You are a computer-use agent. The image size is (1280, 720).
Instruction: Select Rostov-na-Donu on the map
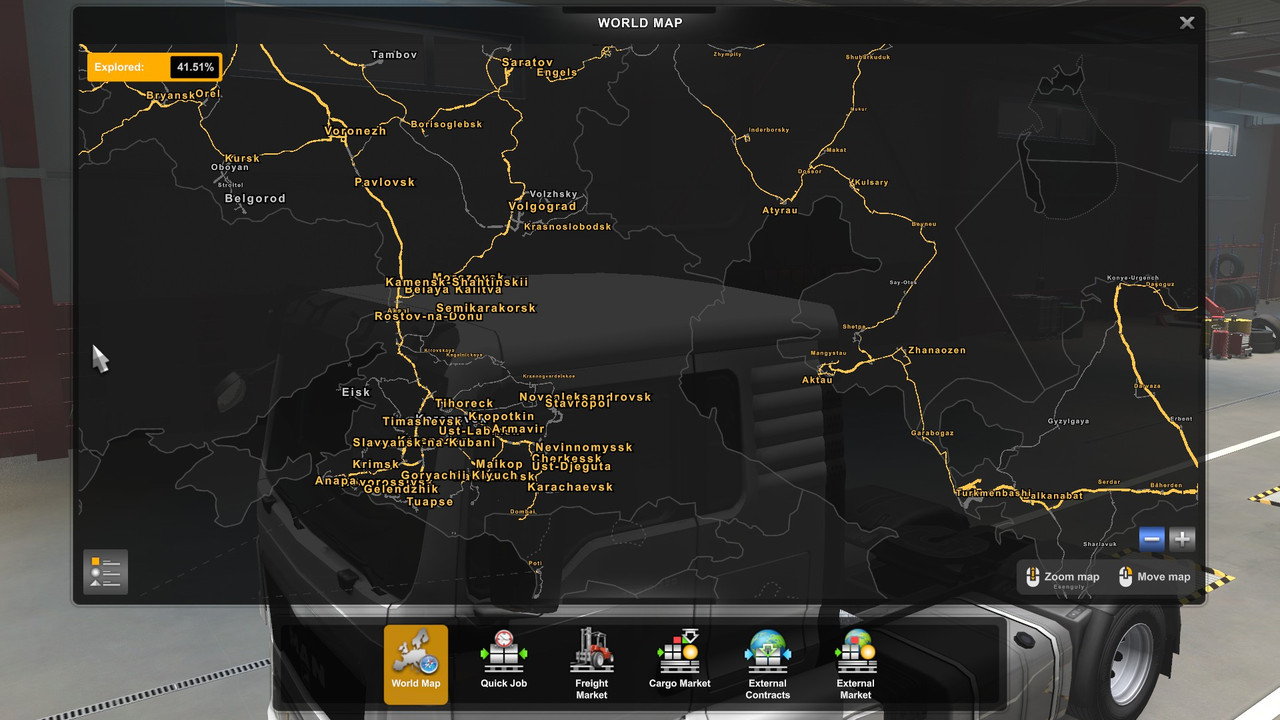pos(429,317)
